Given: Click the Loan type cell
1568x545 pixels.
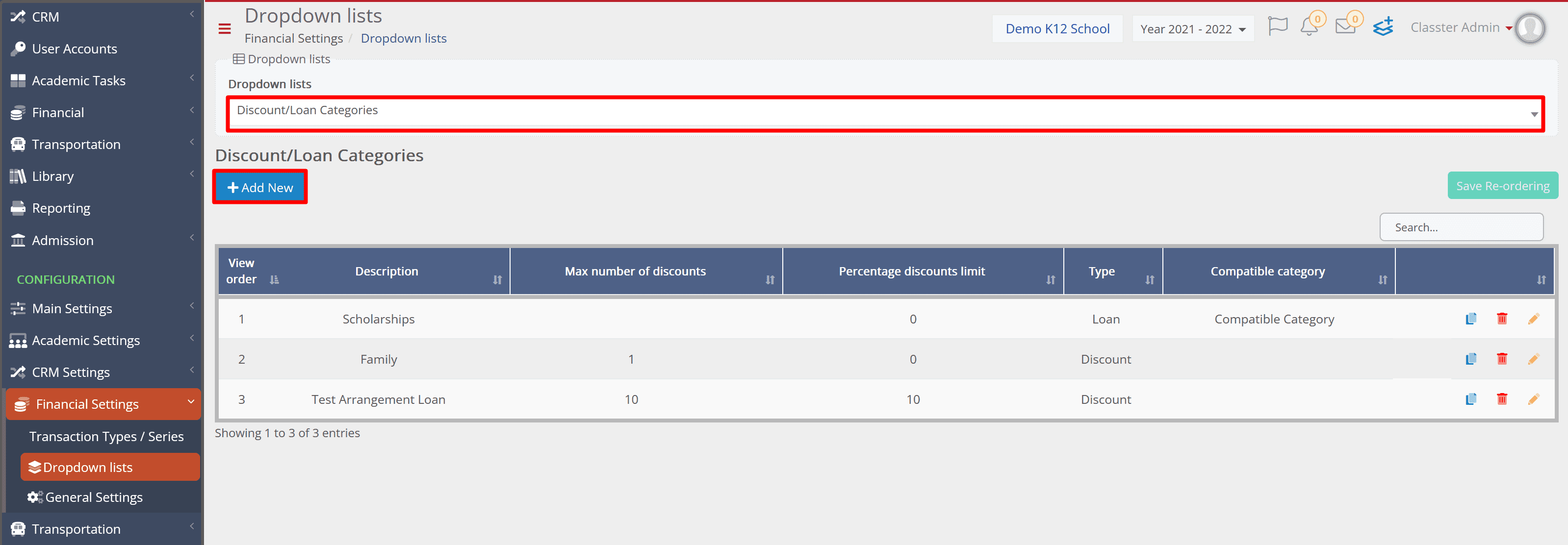Looking at the screenshot, I should [x=1105, y=319].
